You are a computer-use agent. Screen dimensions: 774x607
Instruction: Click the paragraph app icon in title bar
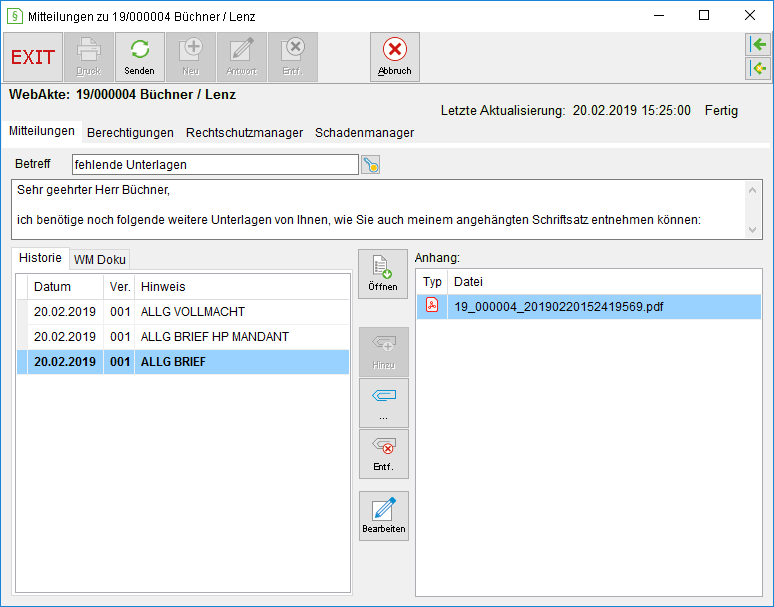click(x=15, y=16)
